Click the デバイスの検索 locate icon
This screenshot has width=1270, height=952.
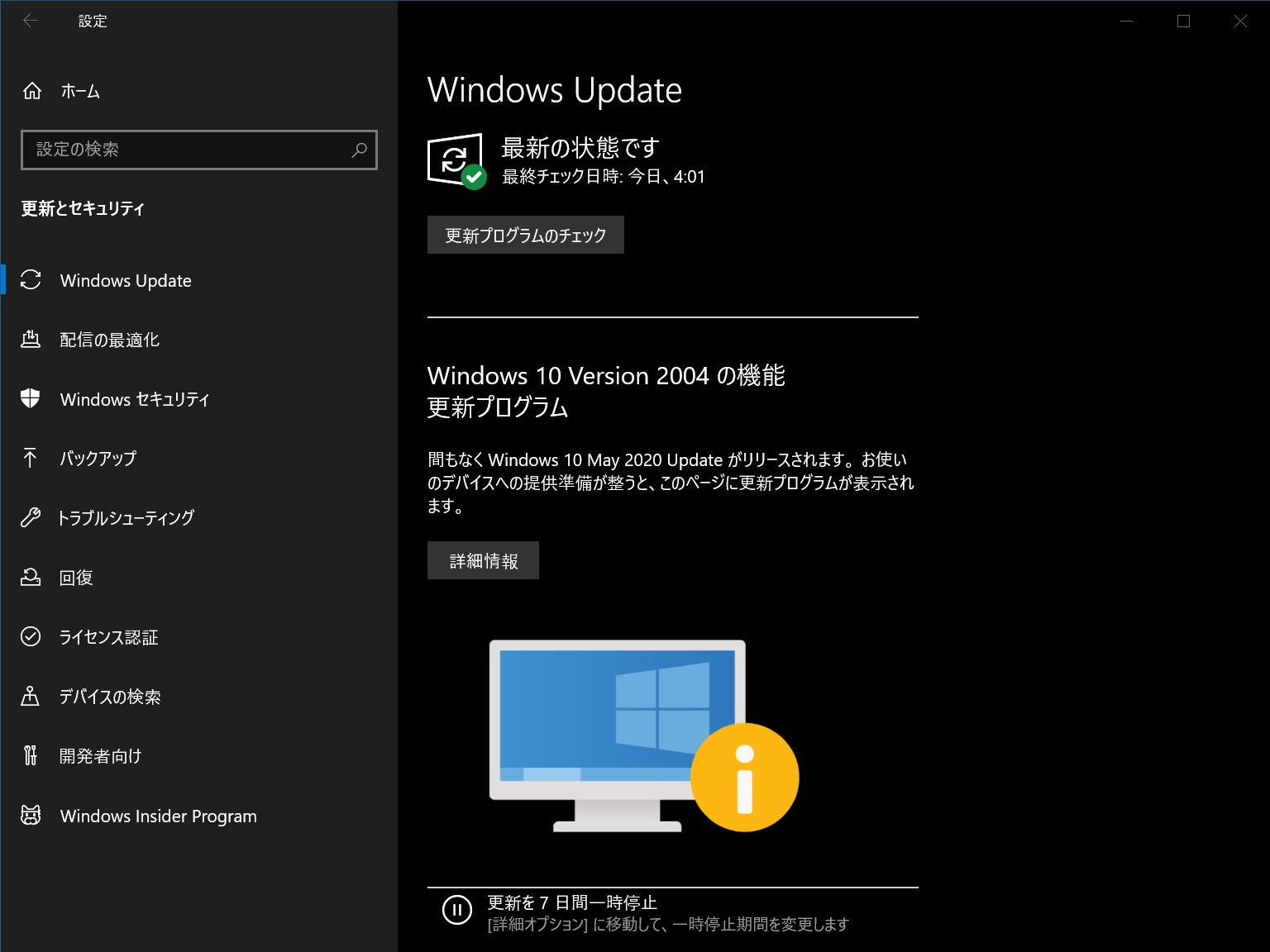31,697
